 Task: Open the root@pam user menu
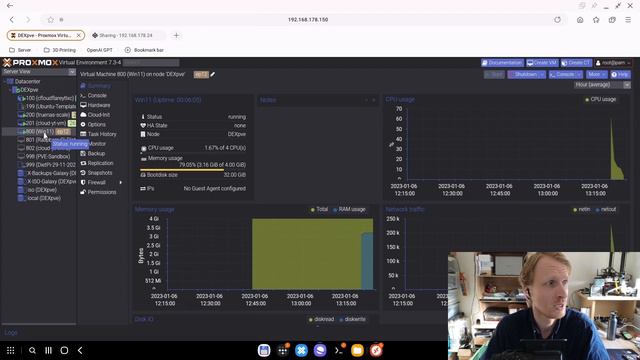point(613,63)
